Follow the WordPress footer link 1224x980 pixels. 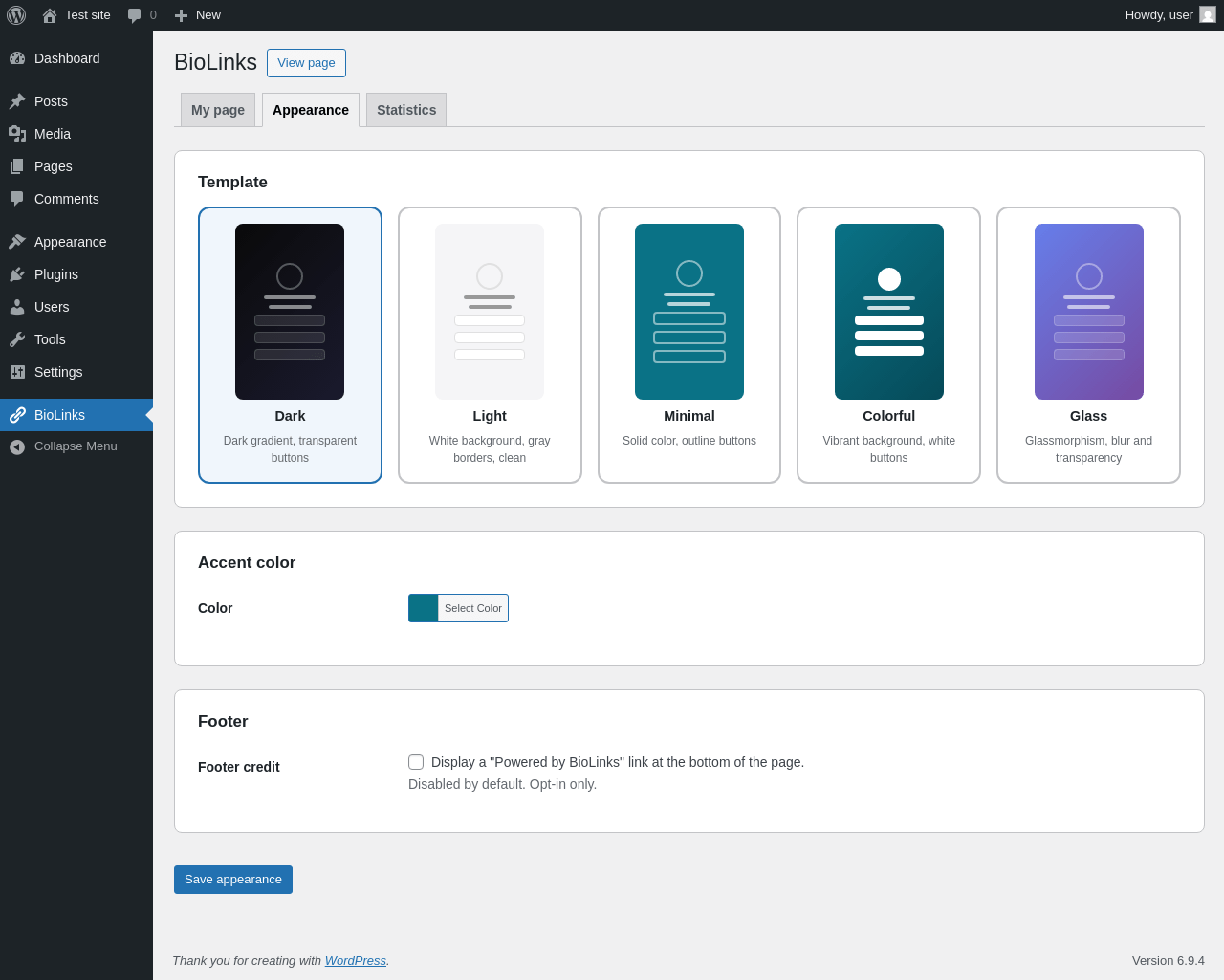pos(356,960)
